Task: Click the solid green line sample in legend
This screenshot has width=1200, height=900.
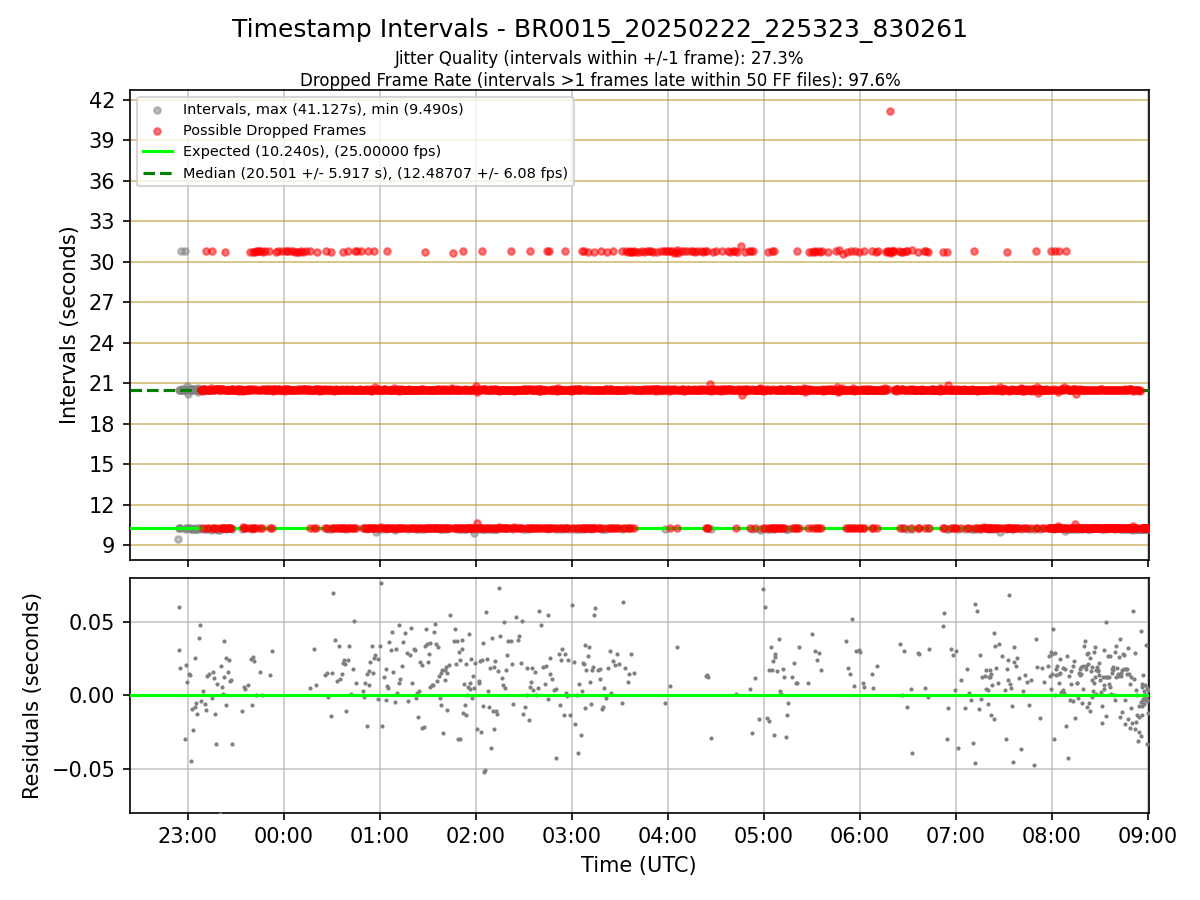Action: 157,152
